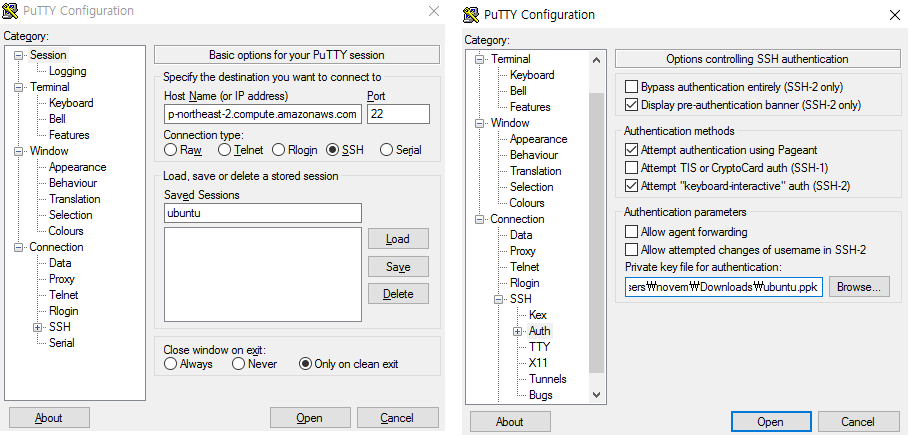Image resolution: width=909 pixels, height=435 pixels.
Task: Click Delete button for saved sessions
Action: [x=398, y=294]
